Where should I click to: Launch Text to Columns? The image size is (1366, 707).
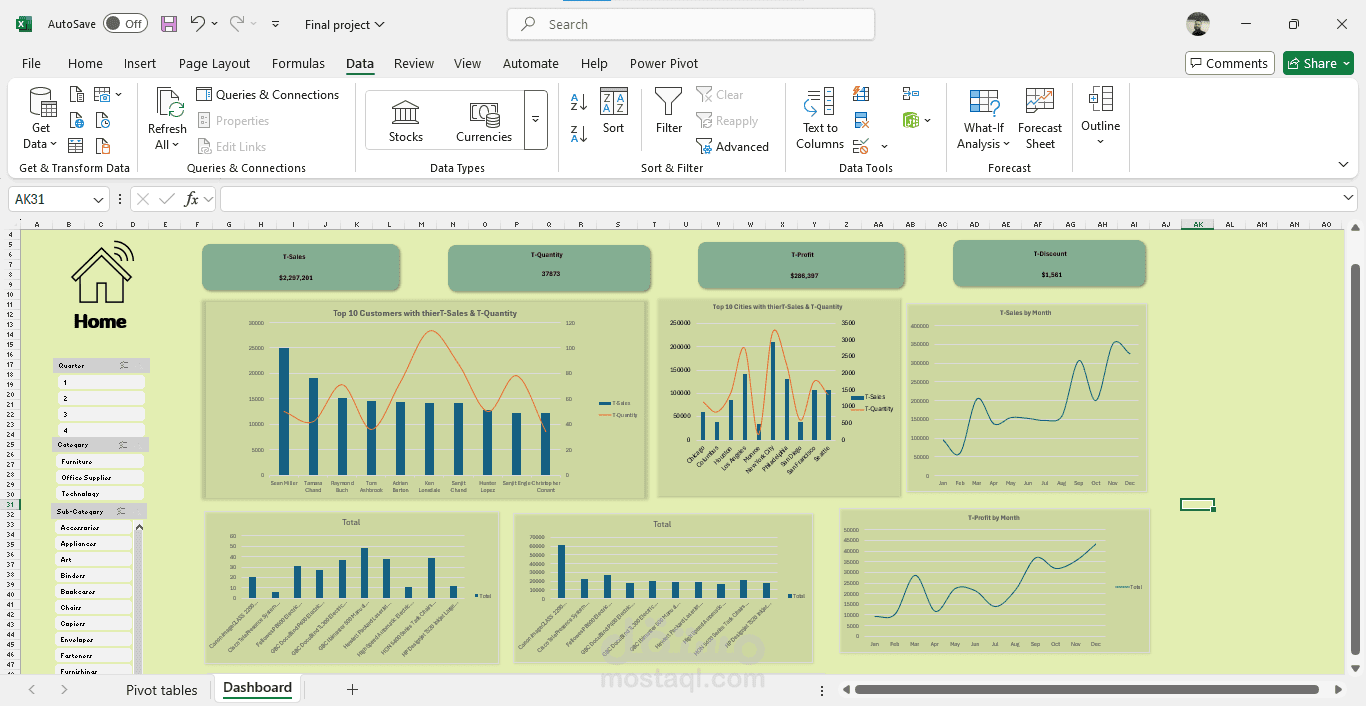tap(818, 118)
